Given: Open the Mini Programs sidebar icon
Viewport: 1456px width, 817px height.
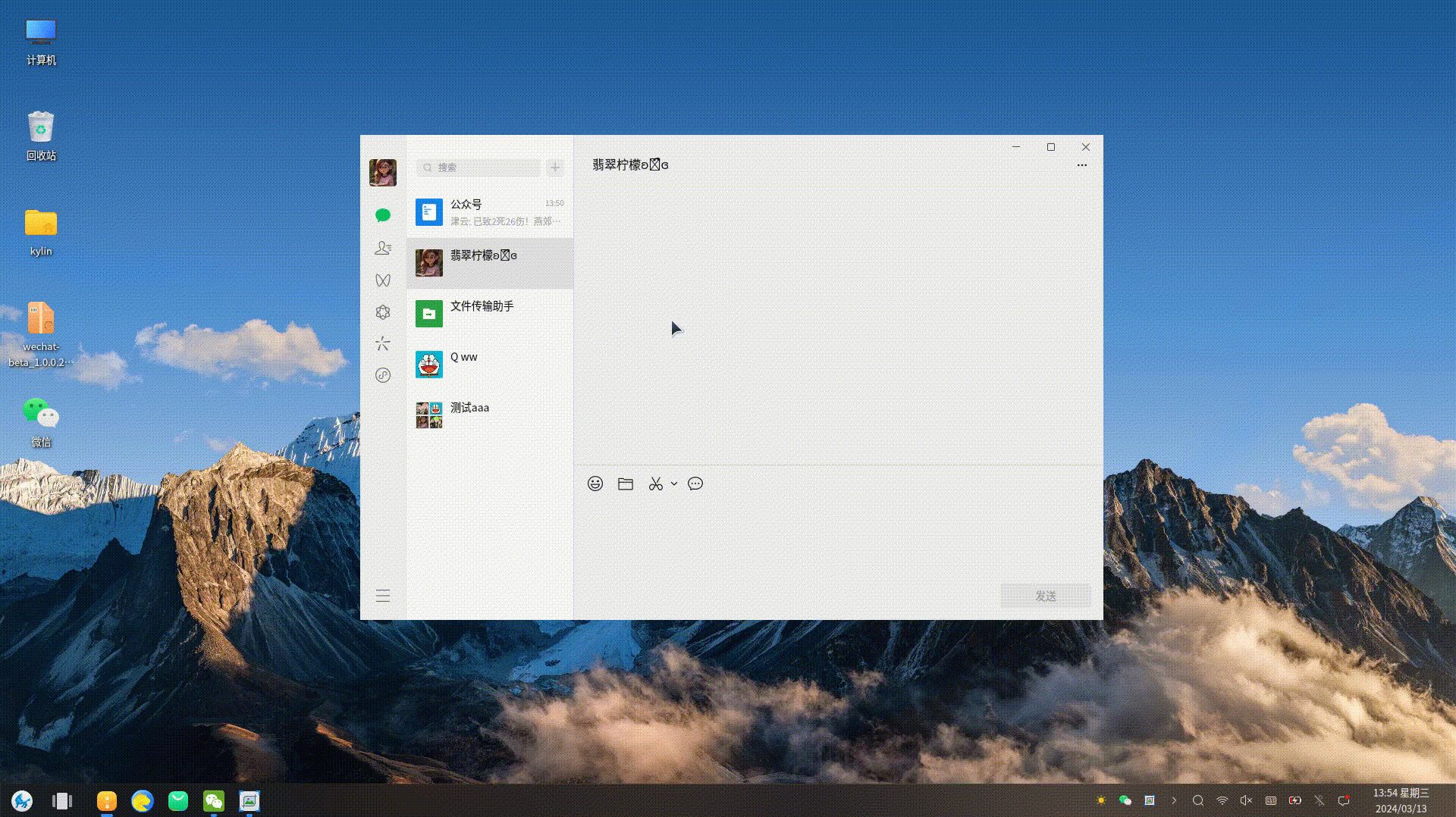Looking at the screenshot, I should pyautogui.click(x=383, y=376).
